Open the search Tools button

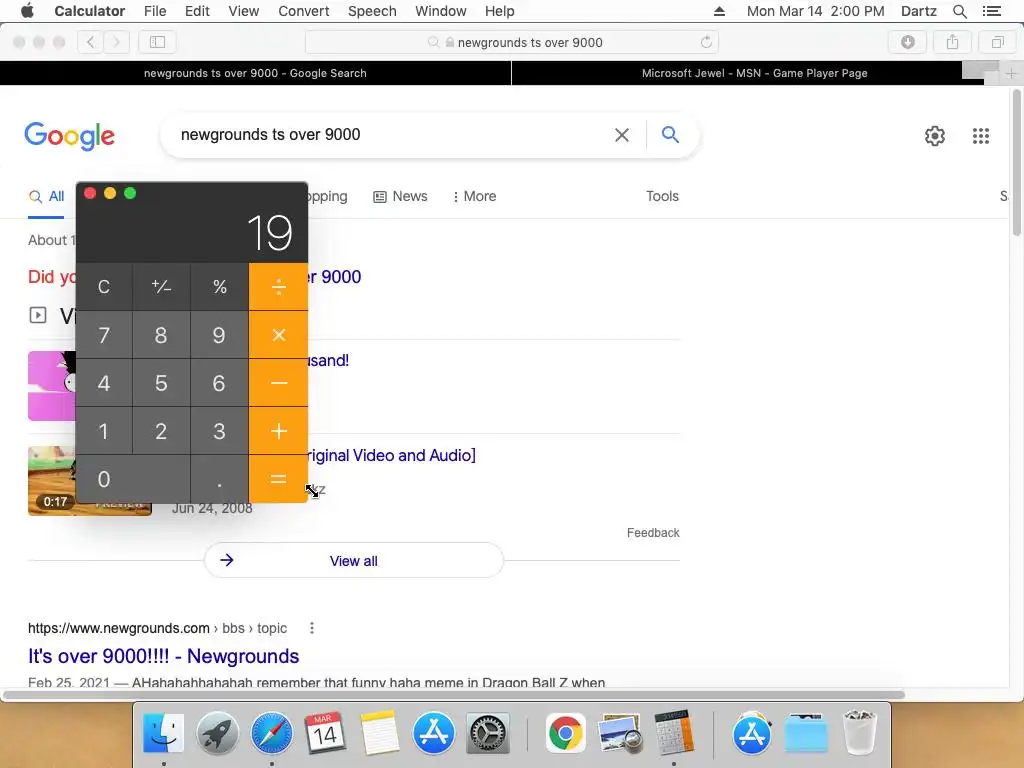tap(662, 197)
